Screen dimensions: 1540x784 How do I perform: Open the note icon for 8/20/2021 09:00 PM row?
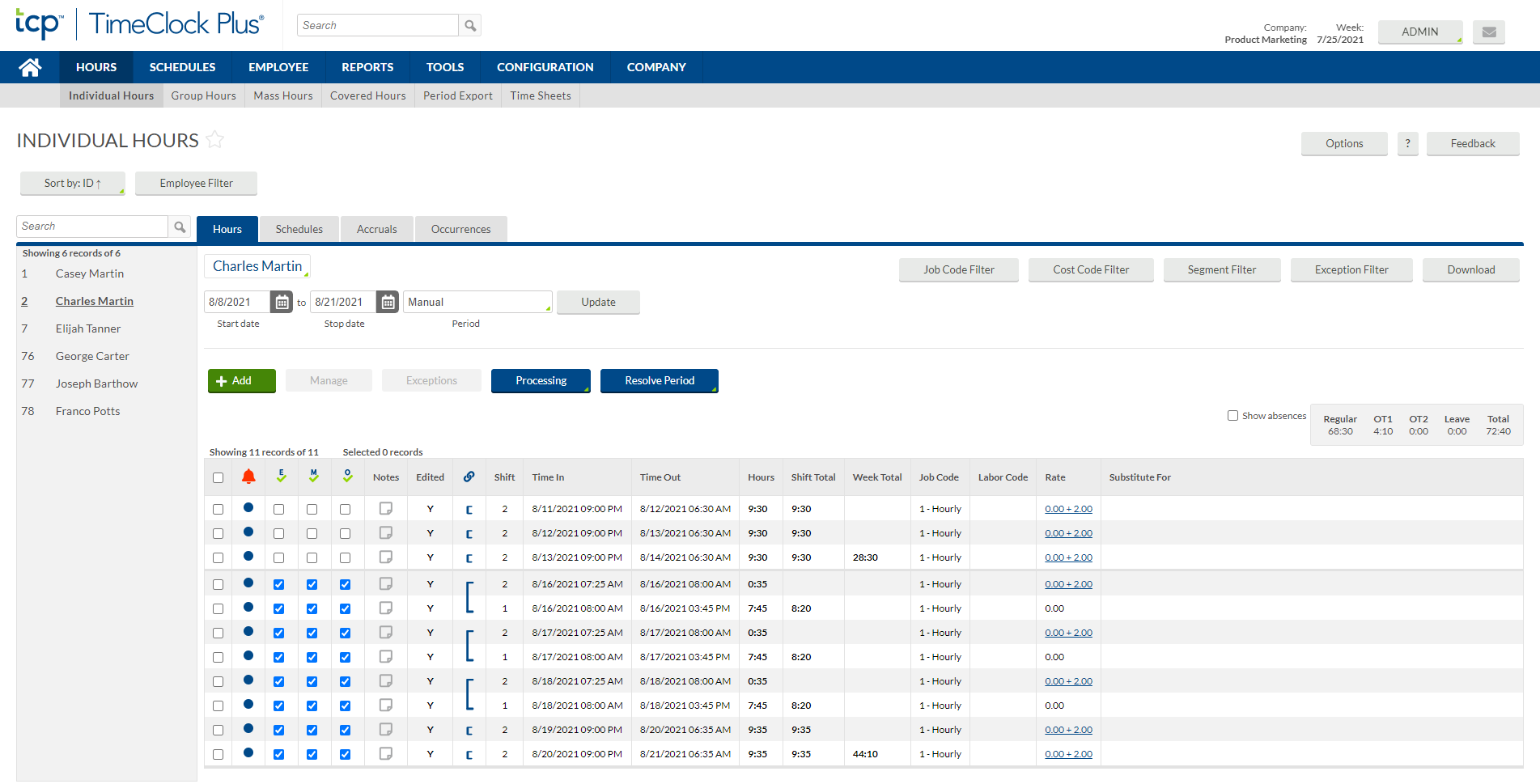coord(386,754)
